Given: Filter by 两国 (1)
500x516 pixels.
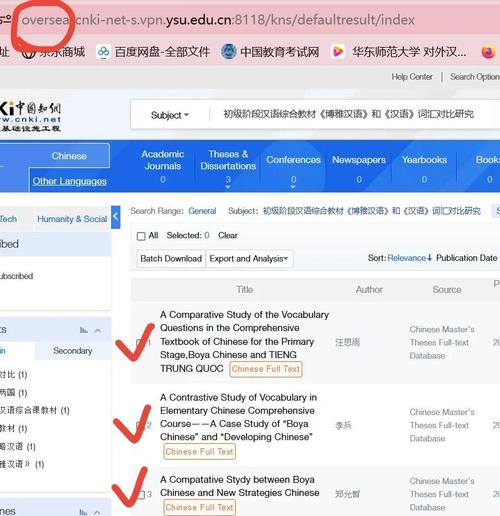Looking at the screenshot, I should (13, 393).
